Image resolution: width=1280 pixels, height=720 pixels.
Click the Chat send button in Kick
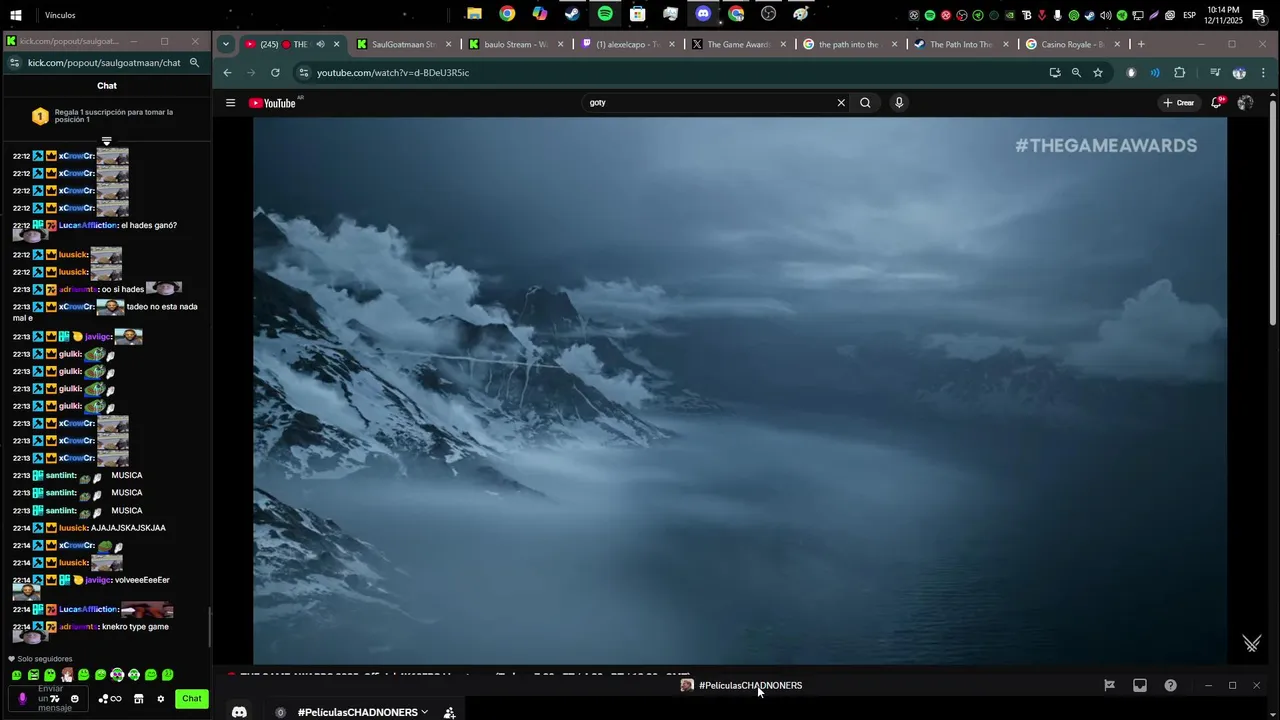point(192,699)
